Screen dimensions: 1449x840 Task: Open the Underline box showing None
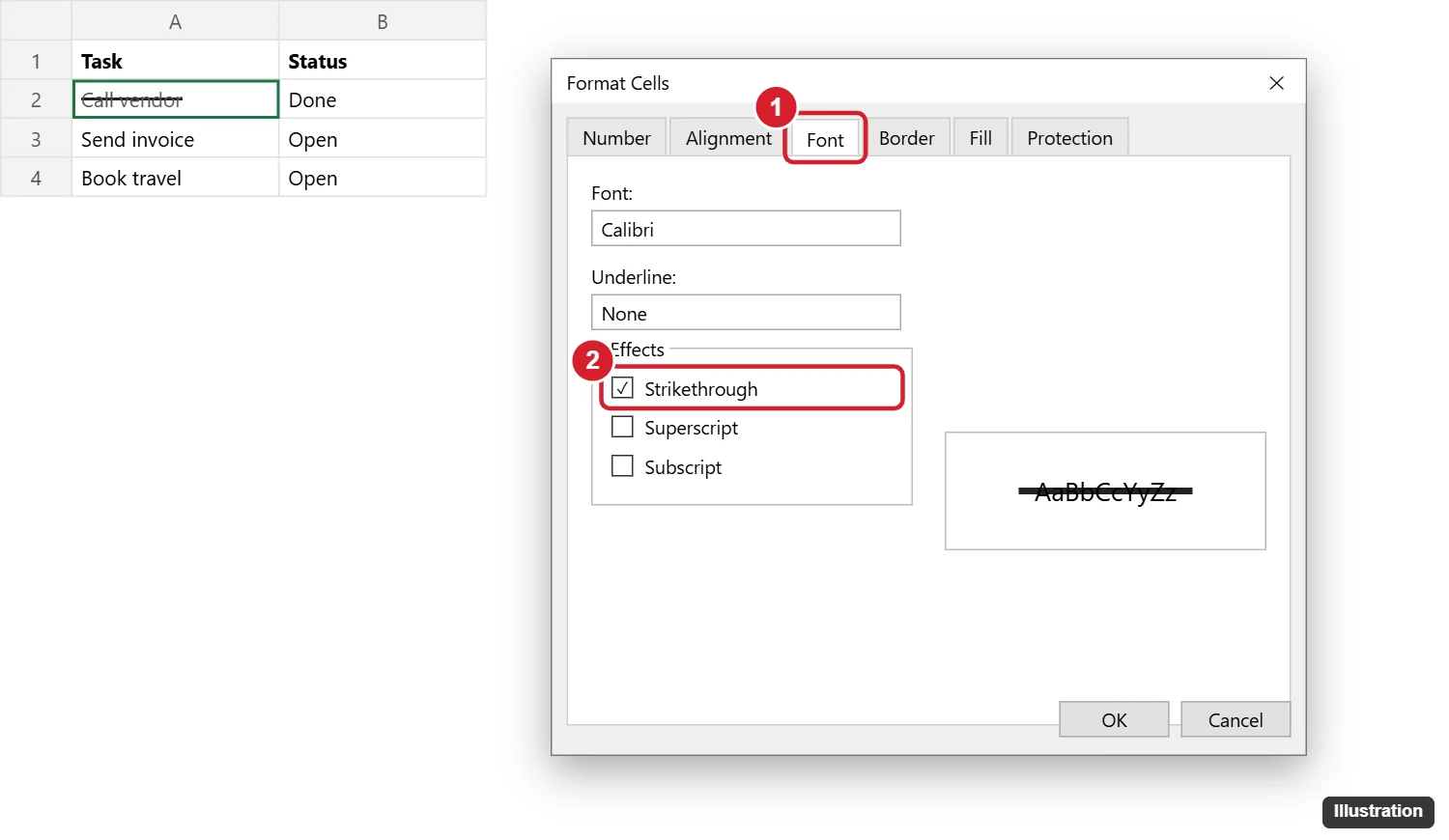[746, 313]
